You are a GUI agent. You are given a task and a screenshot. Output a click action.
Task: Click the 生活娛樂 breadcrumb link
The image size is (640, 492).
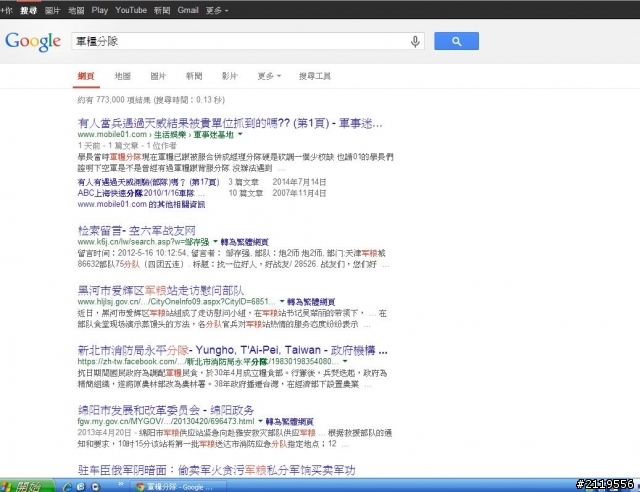[x=170, y=134]
